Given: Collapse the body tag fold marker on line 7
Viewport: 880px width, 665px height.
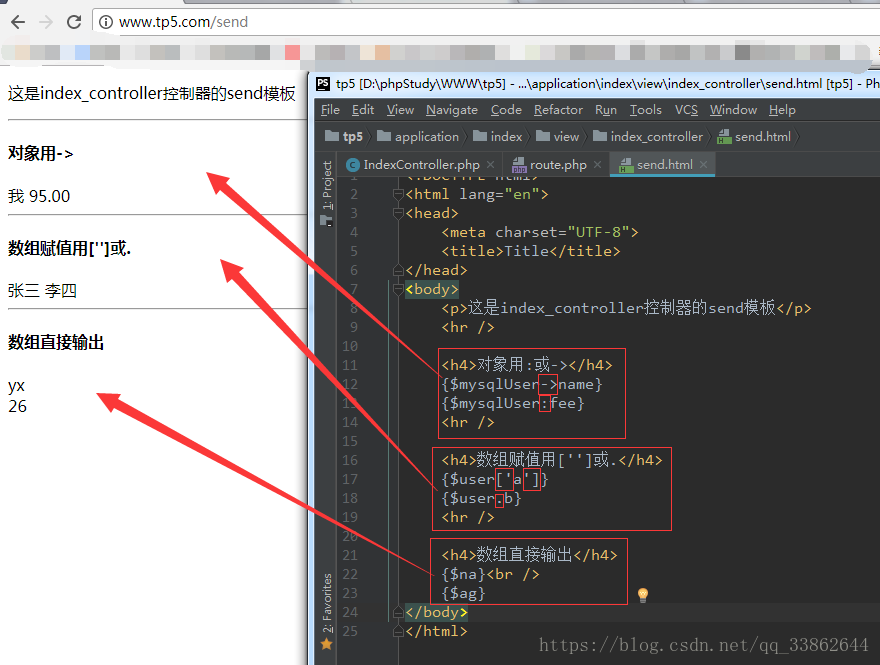Looking at the screenshot, I should click(398, 290).
